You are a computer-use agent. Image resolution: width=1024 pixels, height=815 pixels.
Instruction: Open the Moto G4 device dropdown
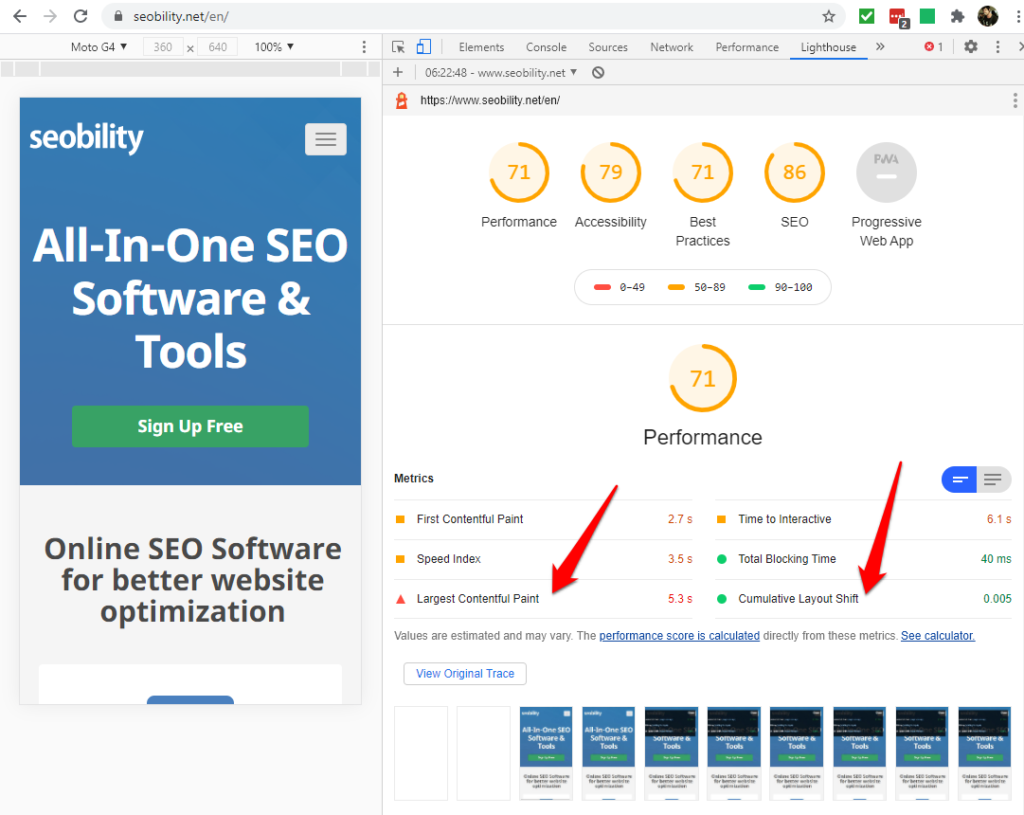[x=99, y=47]
